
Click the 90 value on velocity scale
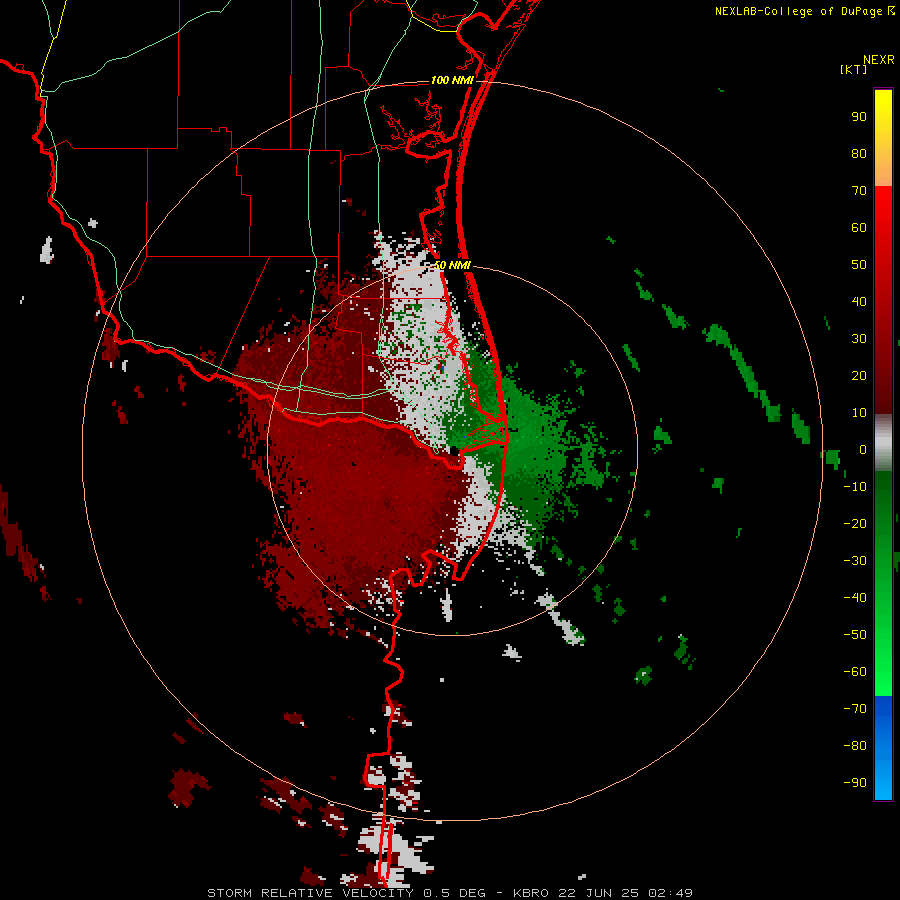859,117
